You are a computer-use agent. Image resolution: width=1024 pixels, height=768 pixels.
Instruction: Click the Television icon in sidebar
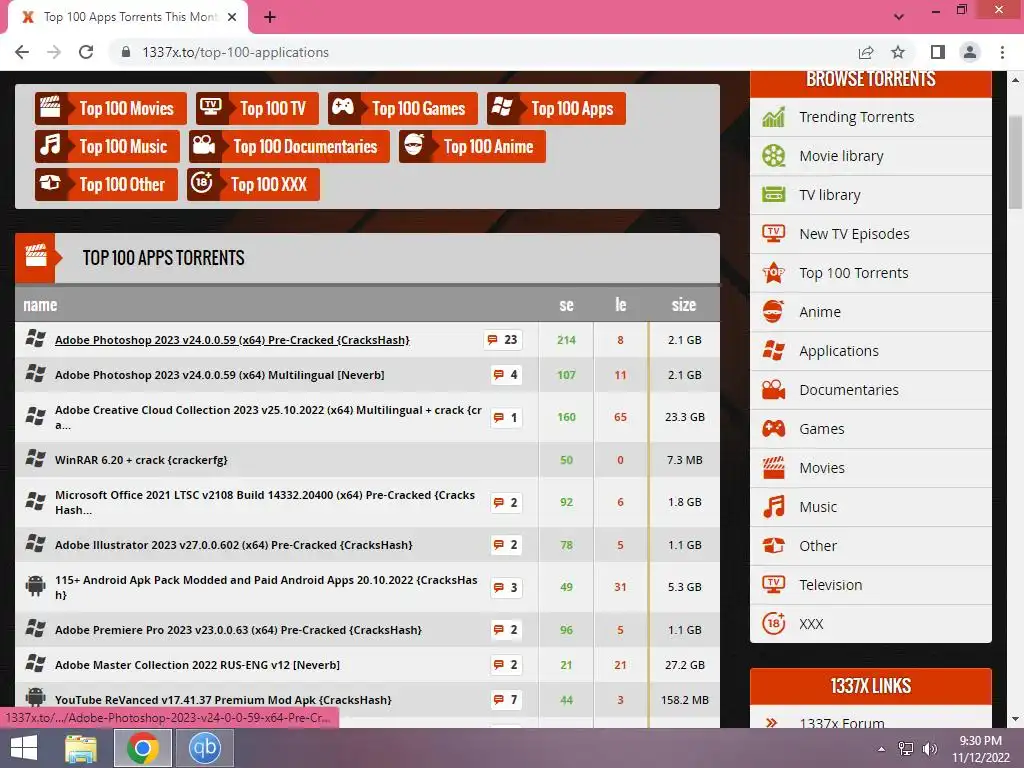point(774,584)
